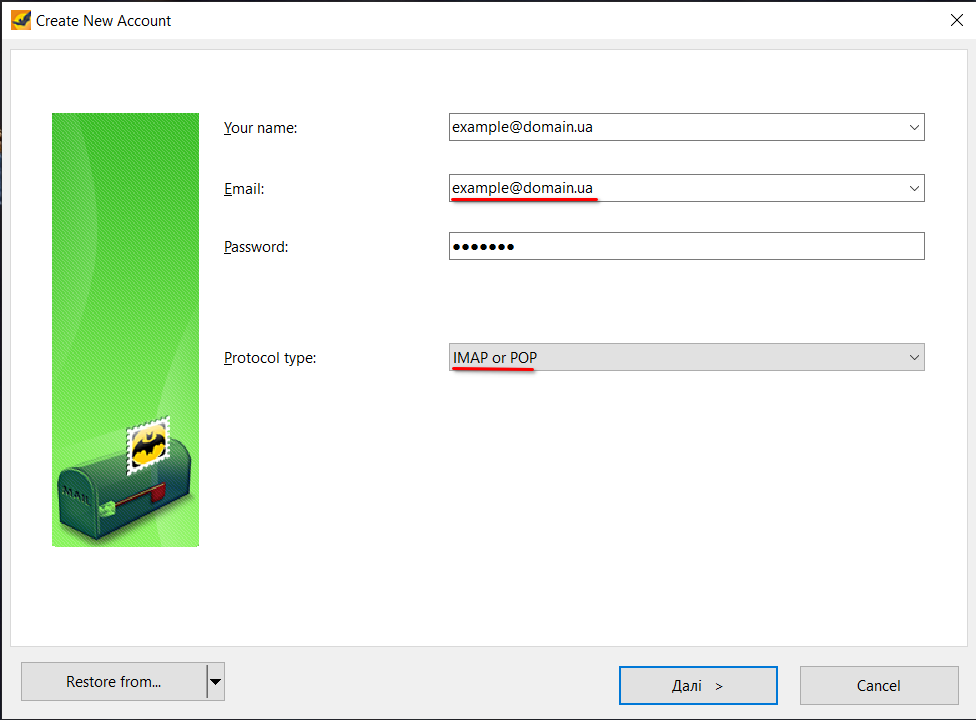The width and height of the screenshot is (976, 720).
Task: Click the Protocol type label
Action: click(270, 358)
